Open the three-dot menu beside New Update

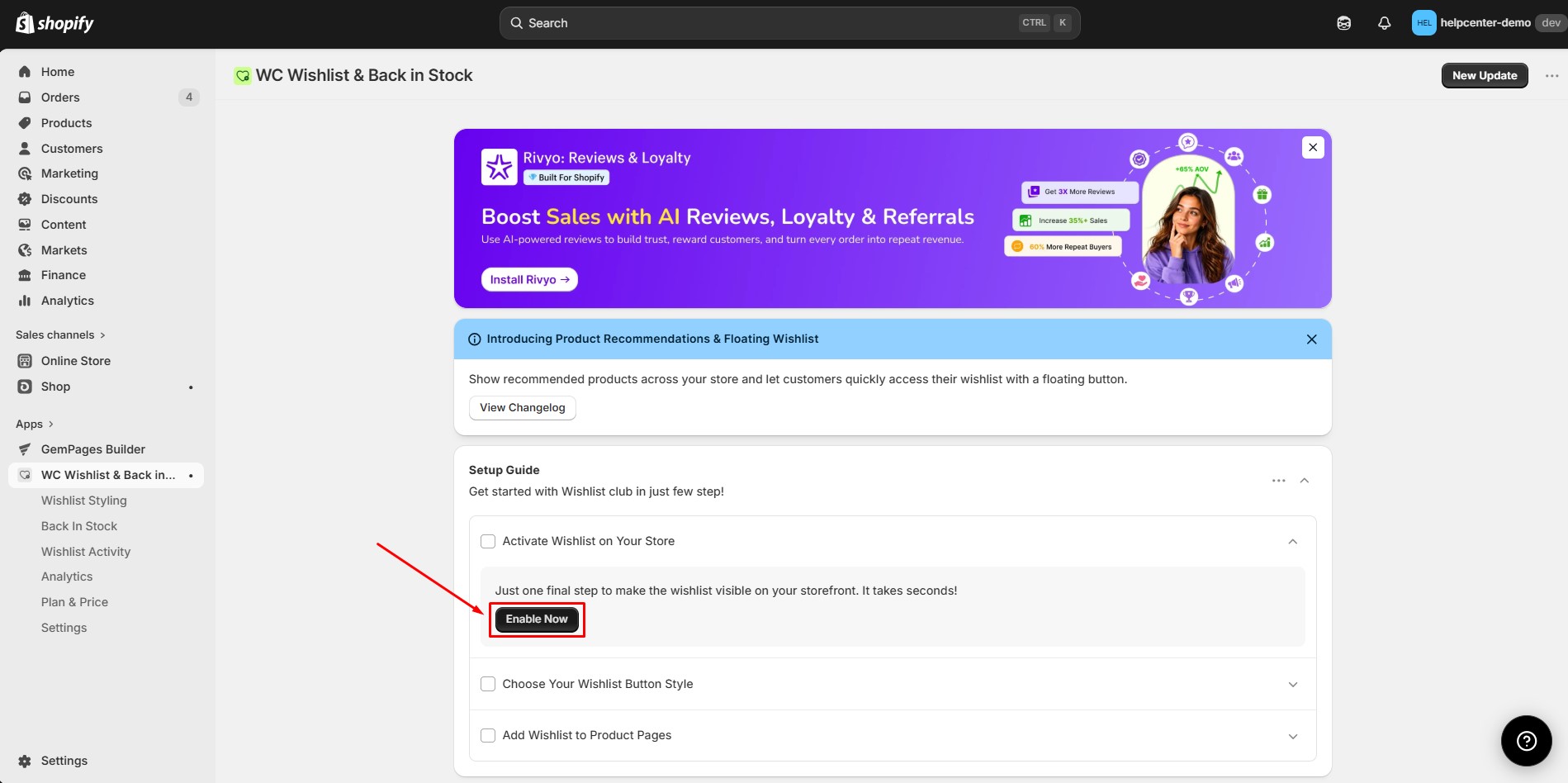coord(1552,76)
